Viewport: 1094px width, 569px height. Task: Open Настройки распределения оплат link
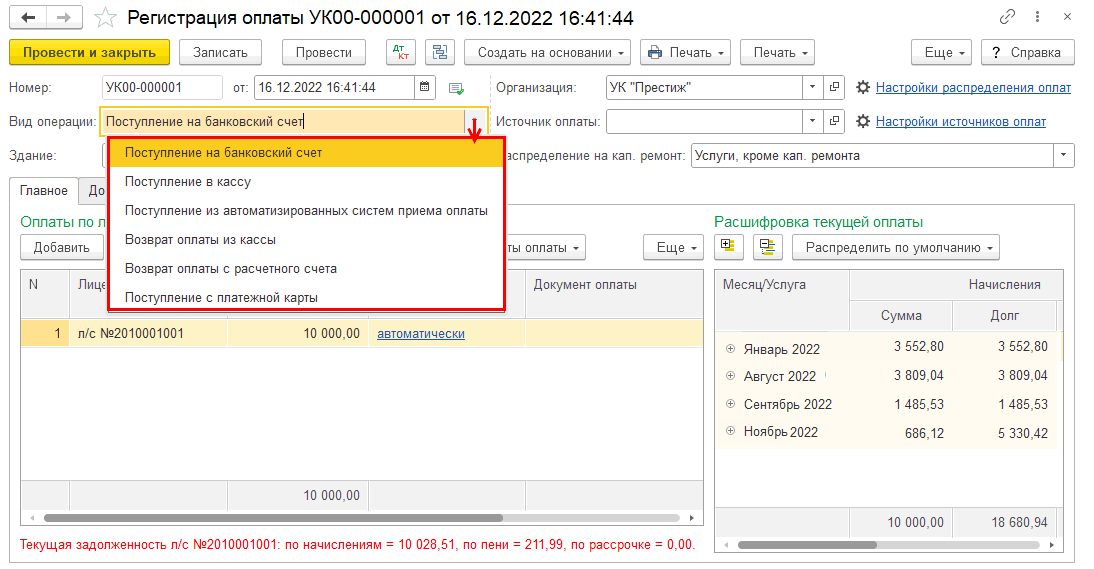(973, 87)
